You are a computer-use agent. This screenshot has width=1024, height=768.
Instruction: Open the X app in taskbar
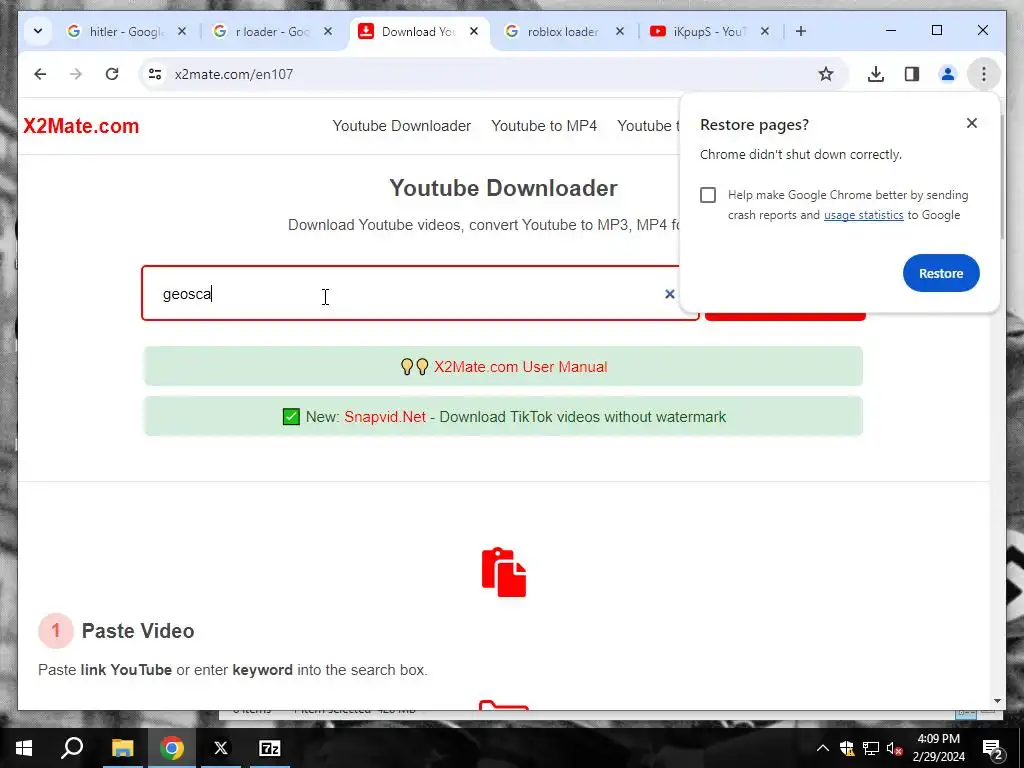[x=221, y=748]
